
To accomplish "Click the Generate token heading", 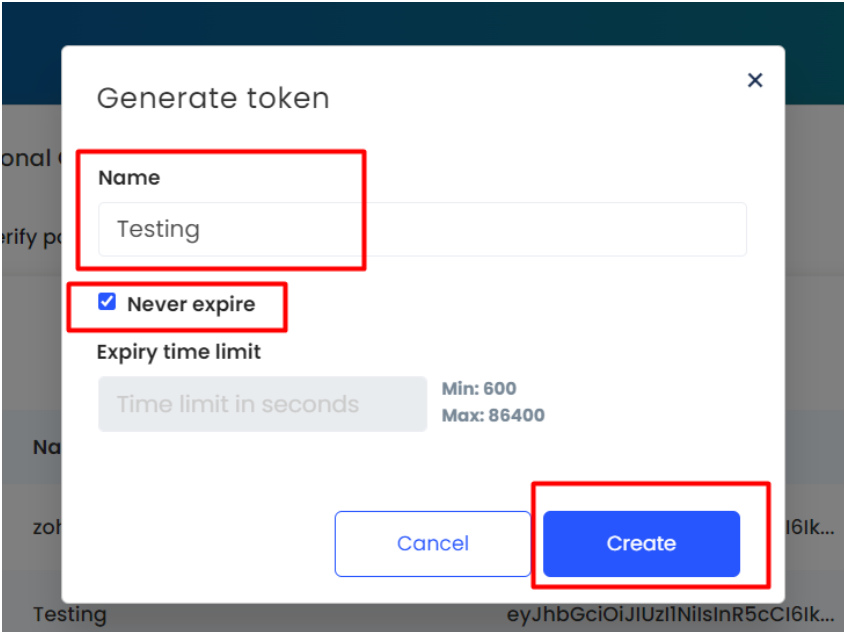I will [x=213, y=98].
